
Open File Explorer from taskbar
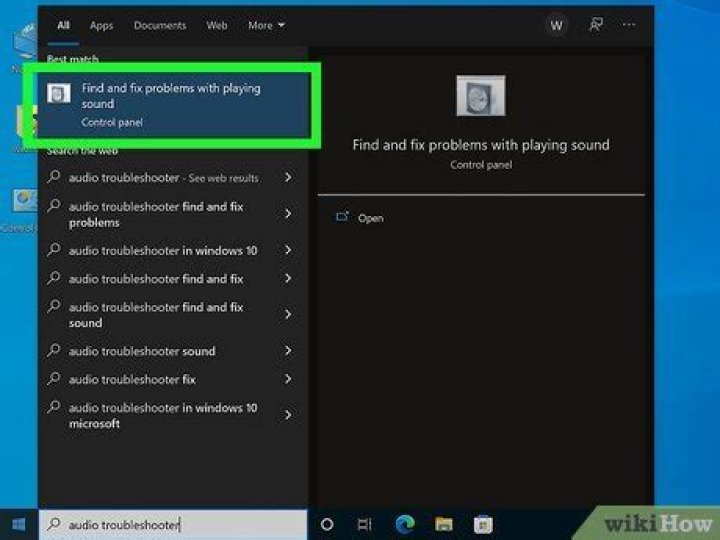pos(444,524)
